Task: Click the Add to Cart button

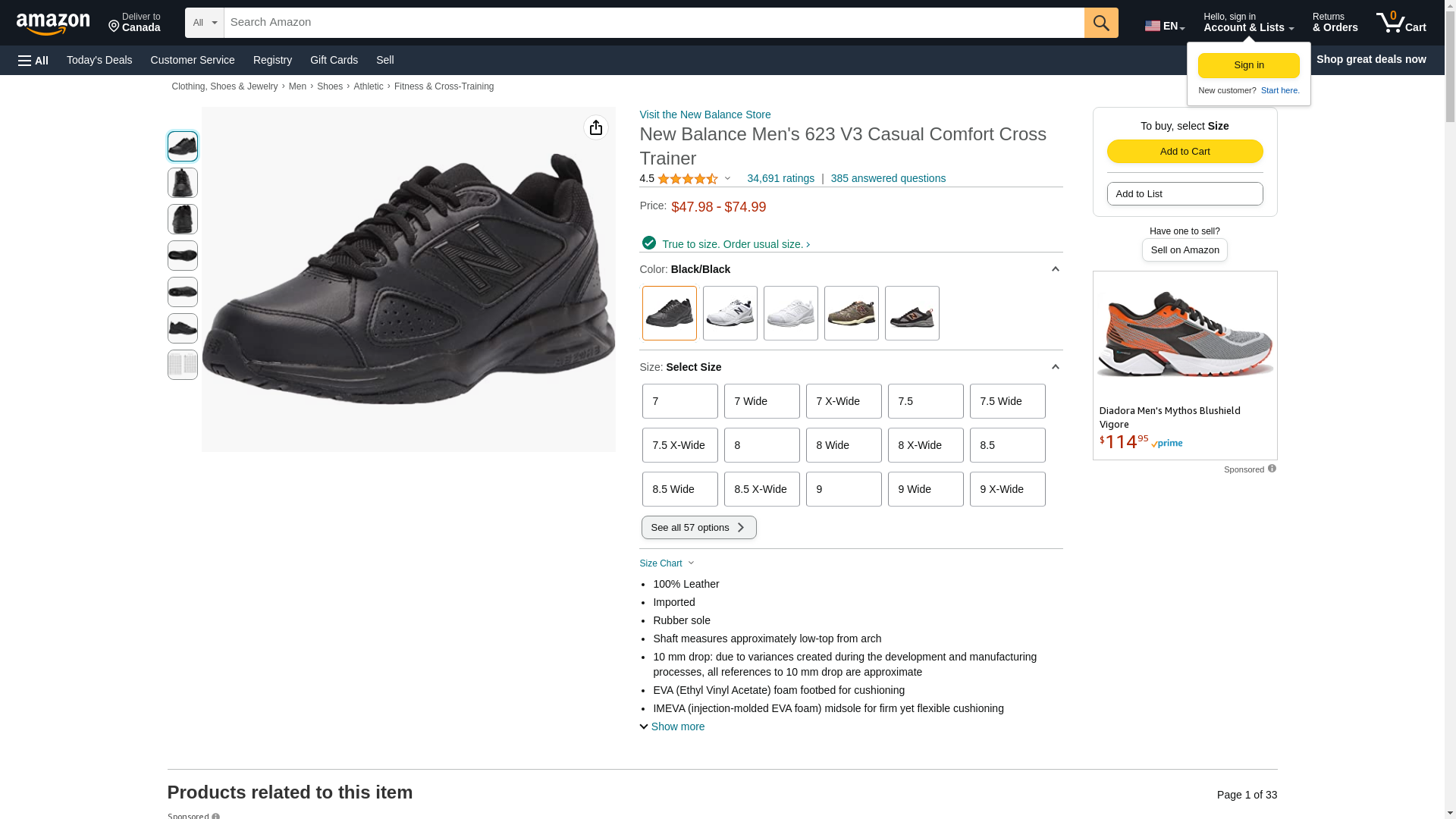Action: pos(1185,151)
